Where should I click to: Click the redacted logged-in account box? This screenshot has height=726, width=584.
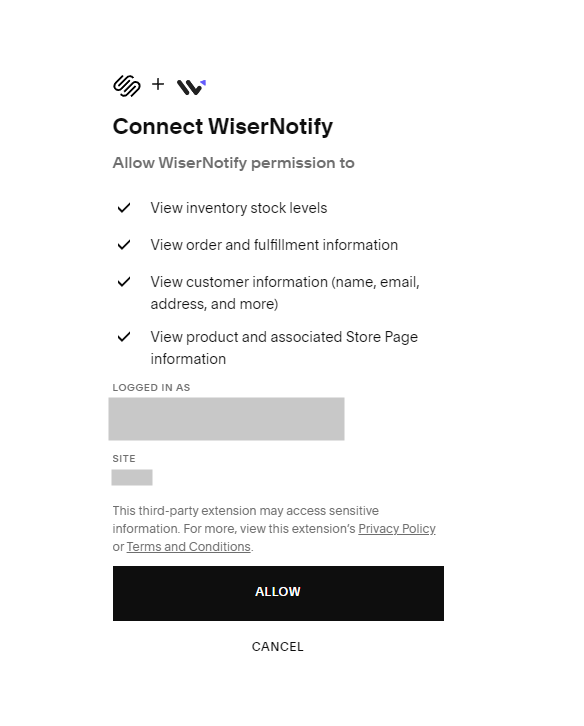(226, 419)
